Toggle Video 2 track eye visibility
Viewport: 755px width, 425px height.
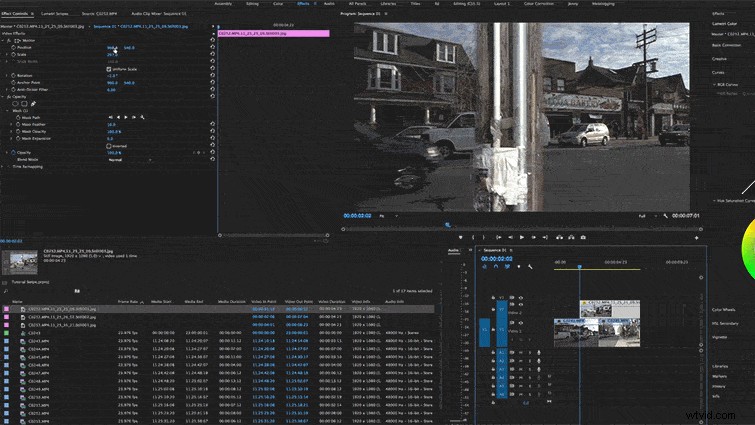coord(521,305)
